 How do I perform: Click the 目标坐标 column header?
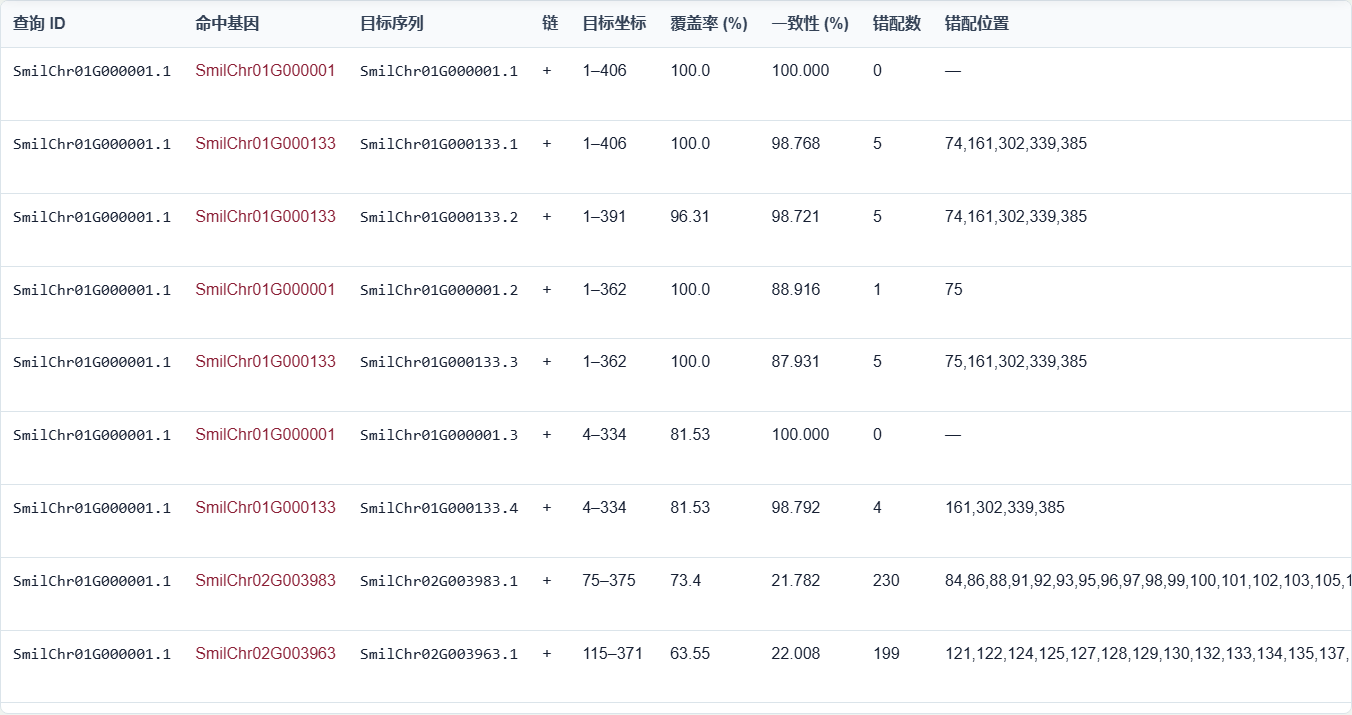point(614,24)
